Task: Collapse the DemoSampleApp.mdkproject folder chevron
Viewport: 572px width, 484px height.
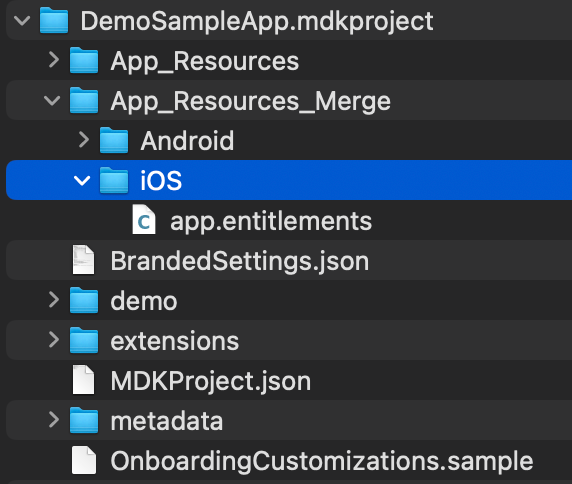Action: pyautogui.click(x=22, y=20)
